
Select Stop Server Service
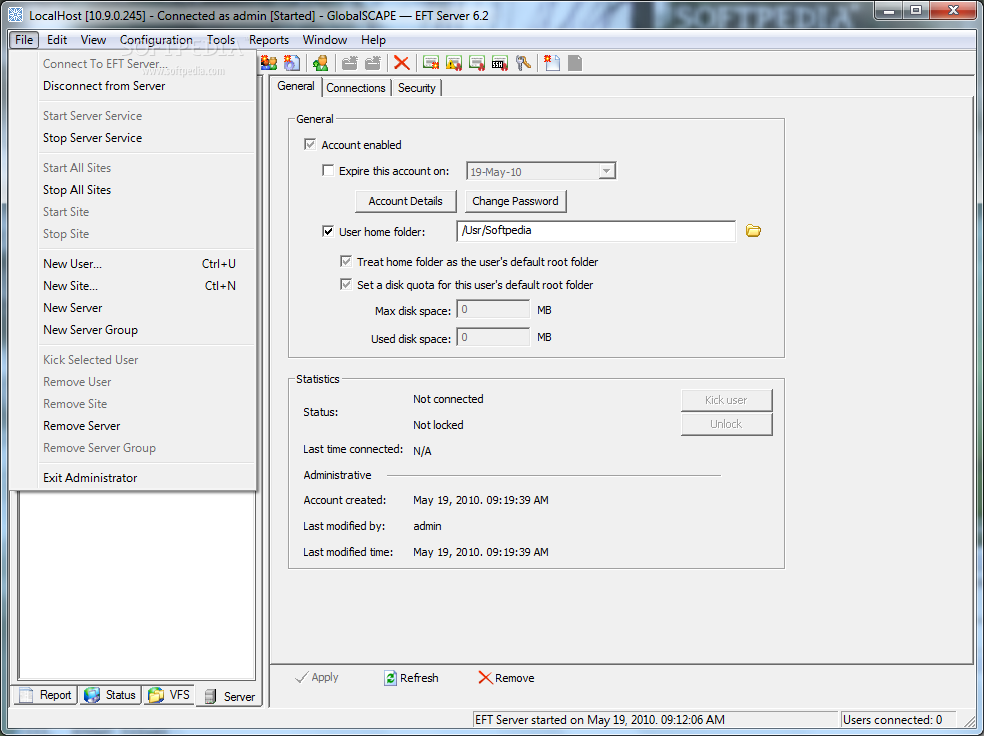[133, 138]
